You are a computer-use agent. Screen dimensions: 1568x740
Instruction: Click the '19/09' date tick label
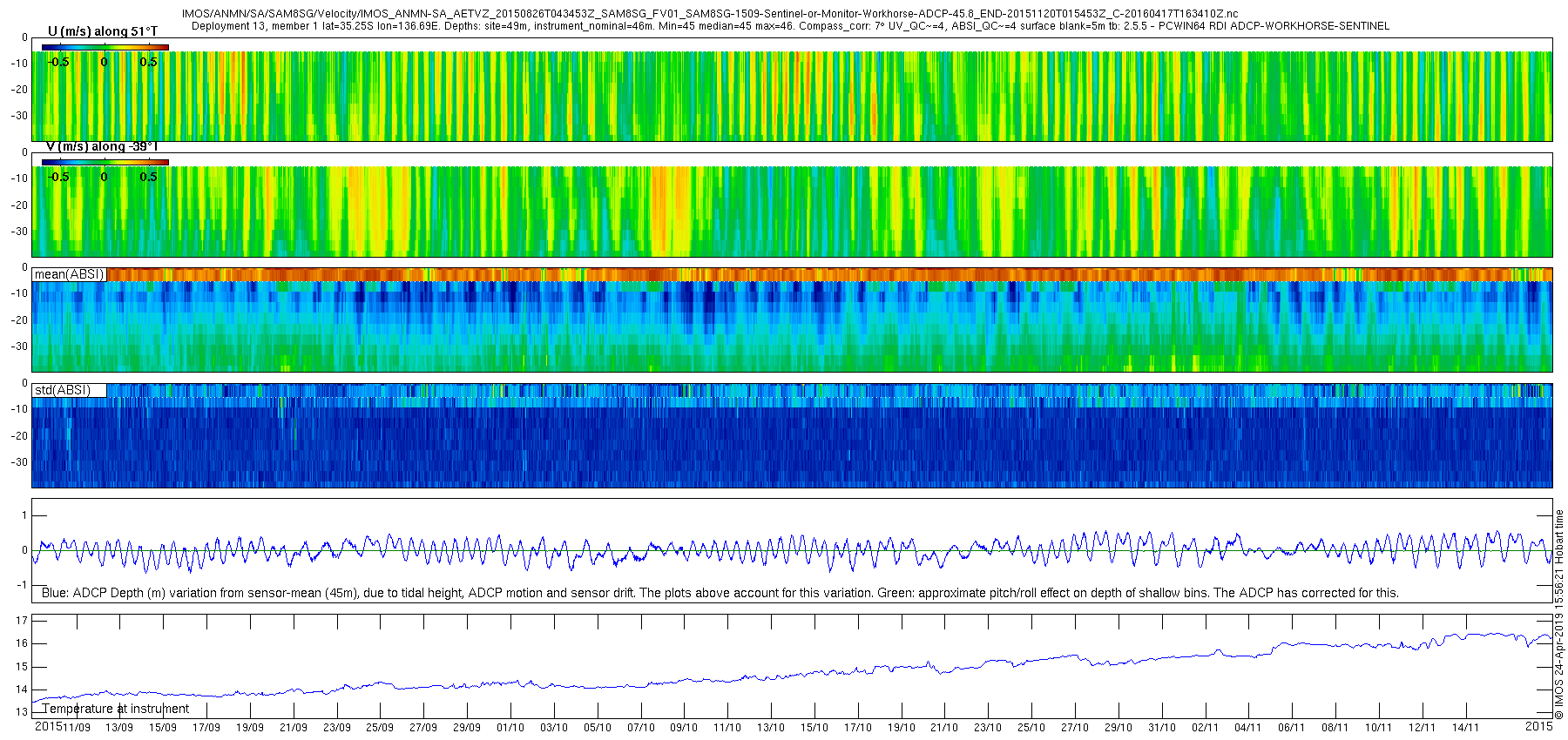click(x=250, y=728)
